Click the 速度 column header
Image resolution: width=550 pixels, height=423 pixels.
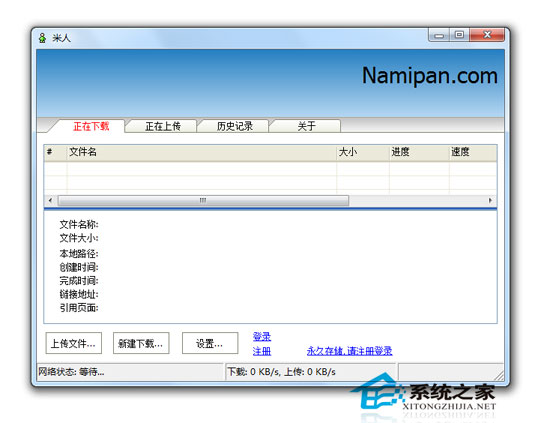[x=473, y=153]
